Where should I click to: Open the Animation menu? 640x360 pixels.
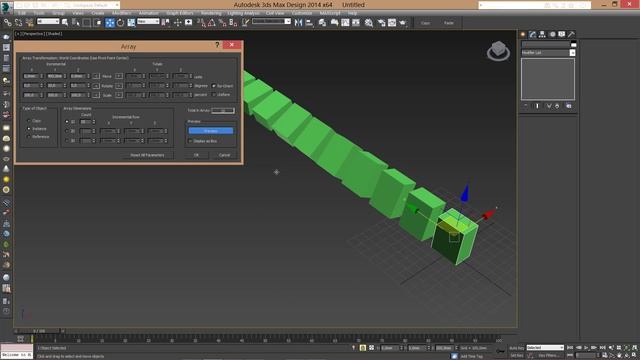pyautogui.click(x=149, y=13)
